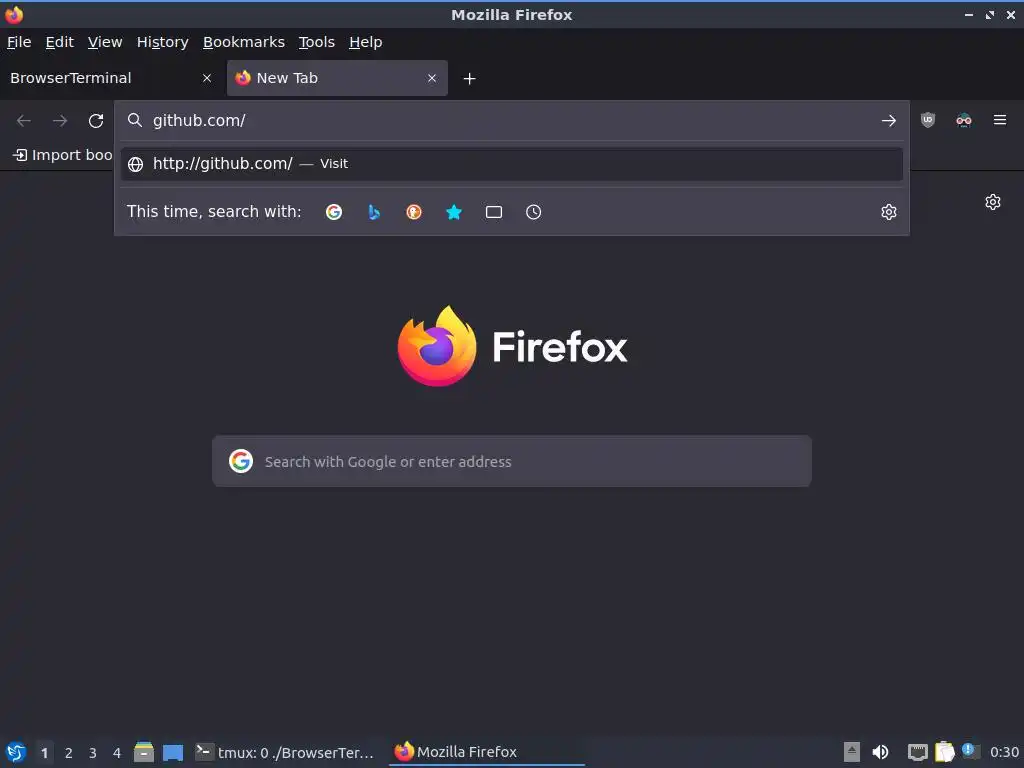Open the History menu
Viewport: 1024px width, 768px height.
[163, 42]
